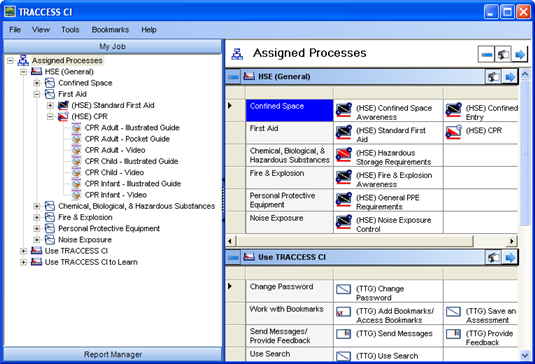
Task: Click the Confined Space tree icon
Action: click(x=50, y=83)
